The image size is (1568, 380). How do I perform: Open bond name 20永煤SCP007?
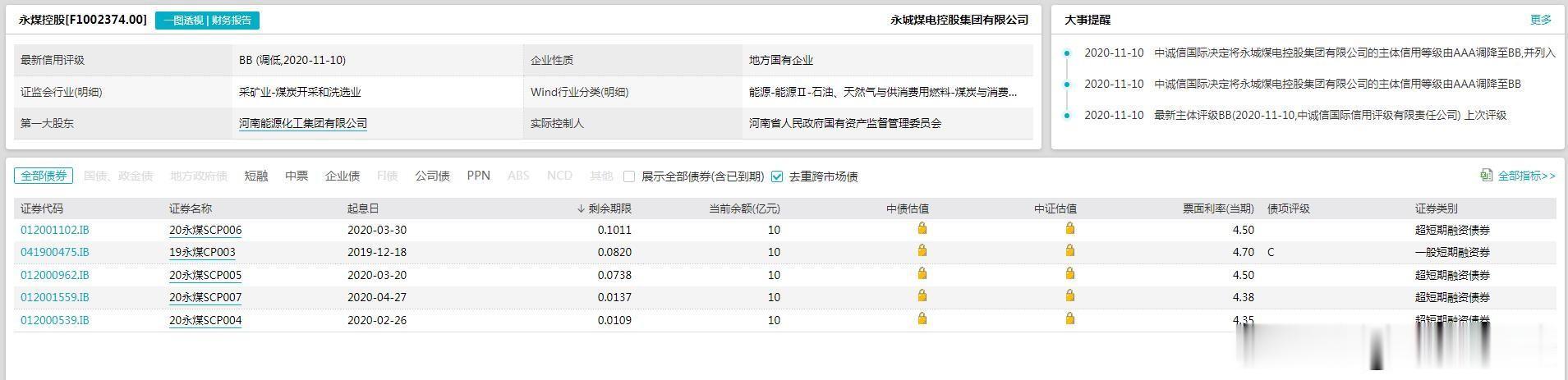click(205, 297)
